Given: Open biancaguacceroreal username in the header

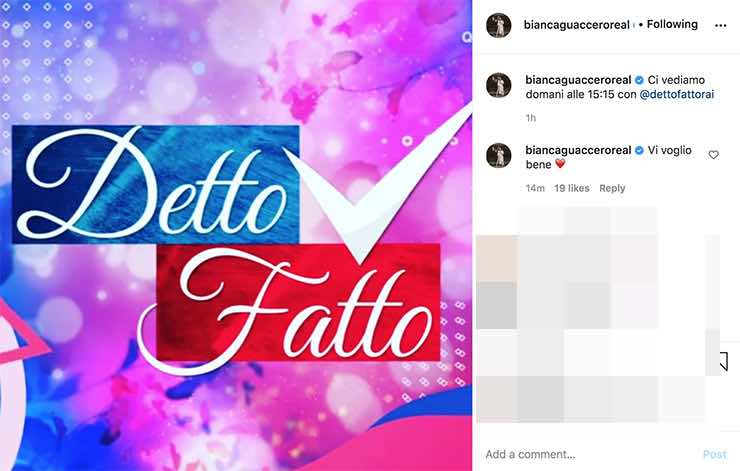Looking at the screenshot, I should 577,25.
